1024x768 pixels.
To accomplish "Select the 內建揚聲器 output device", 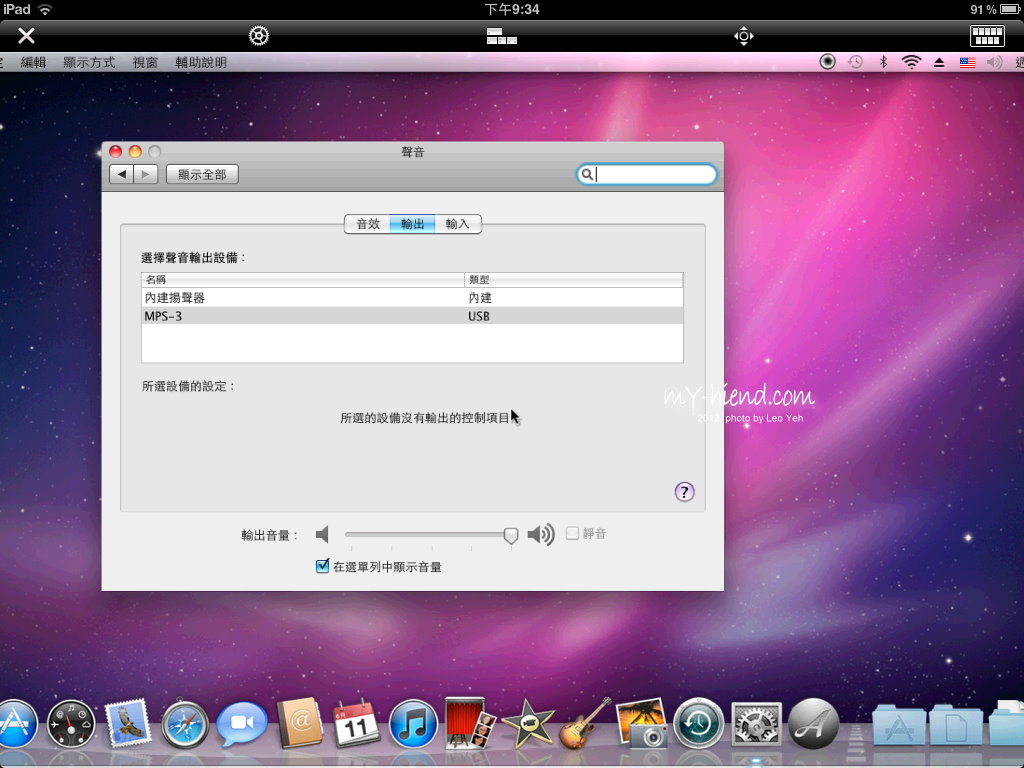I will [x=412, y=298].
